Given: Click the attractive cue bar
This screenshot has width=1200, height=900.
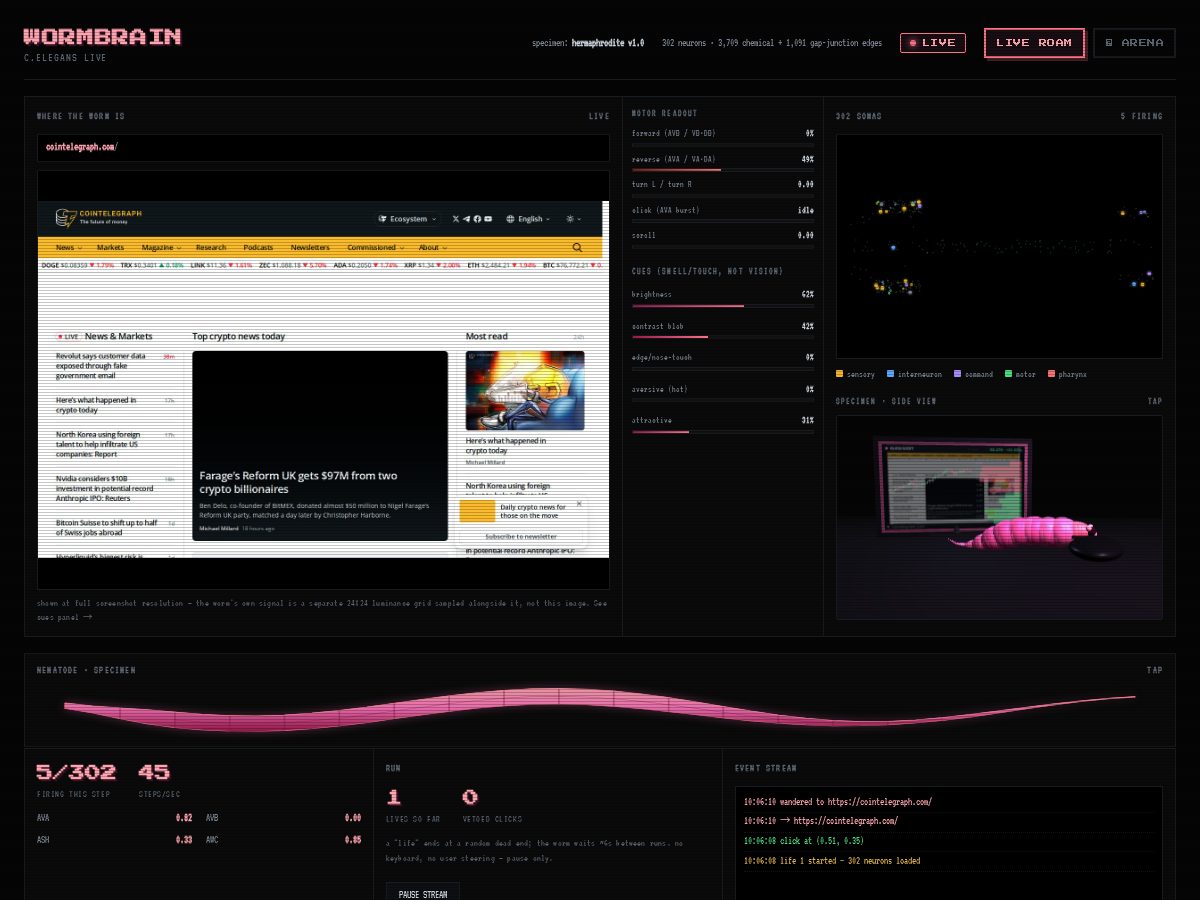Looking at the screenshot, I should point(722,431).
